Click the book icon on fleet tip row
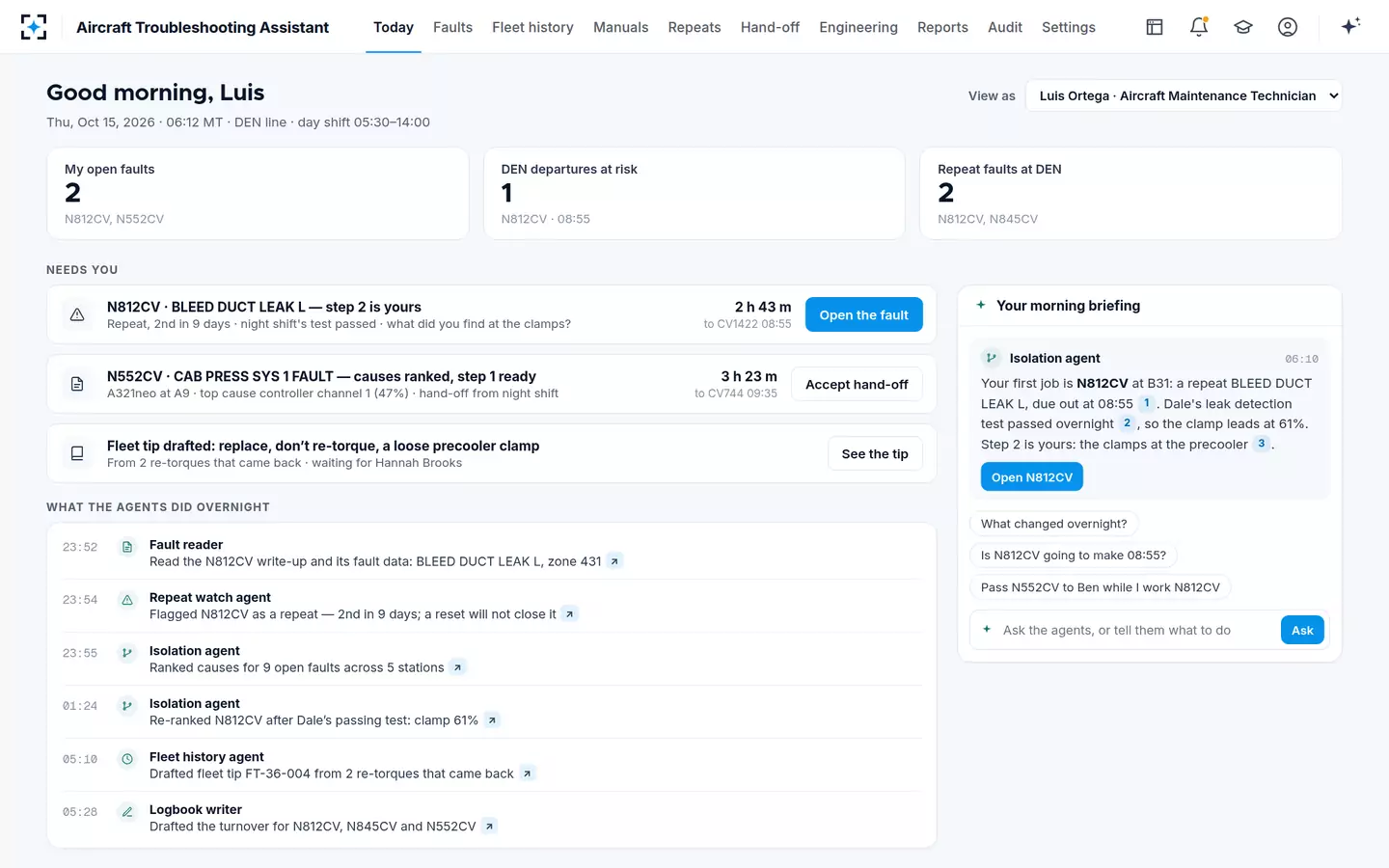Screen dimensions: 1389x868 77,453
